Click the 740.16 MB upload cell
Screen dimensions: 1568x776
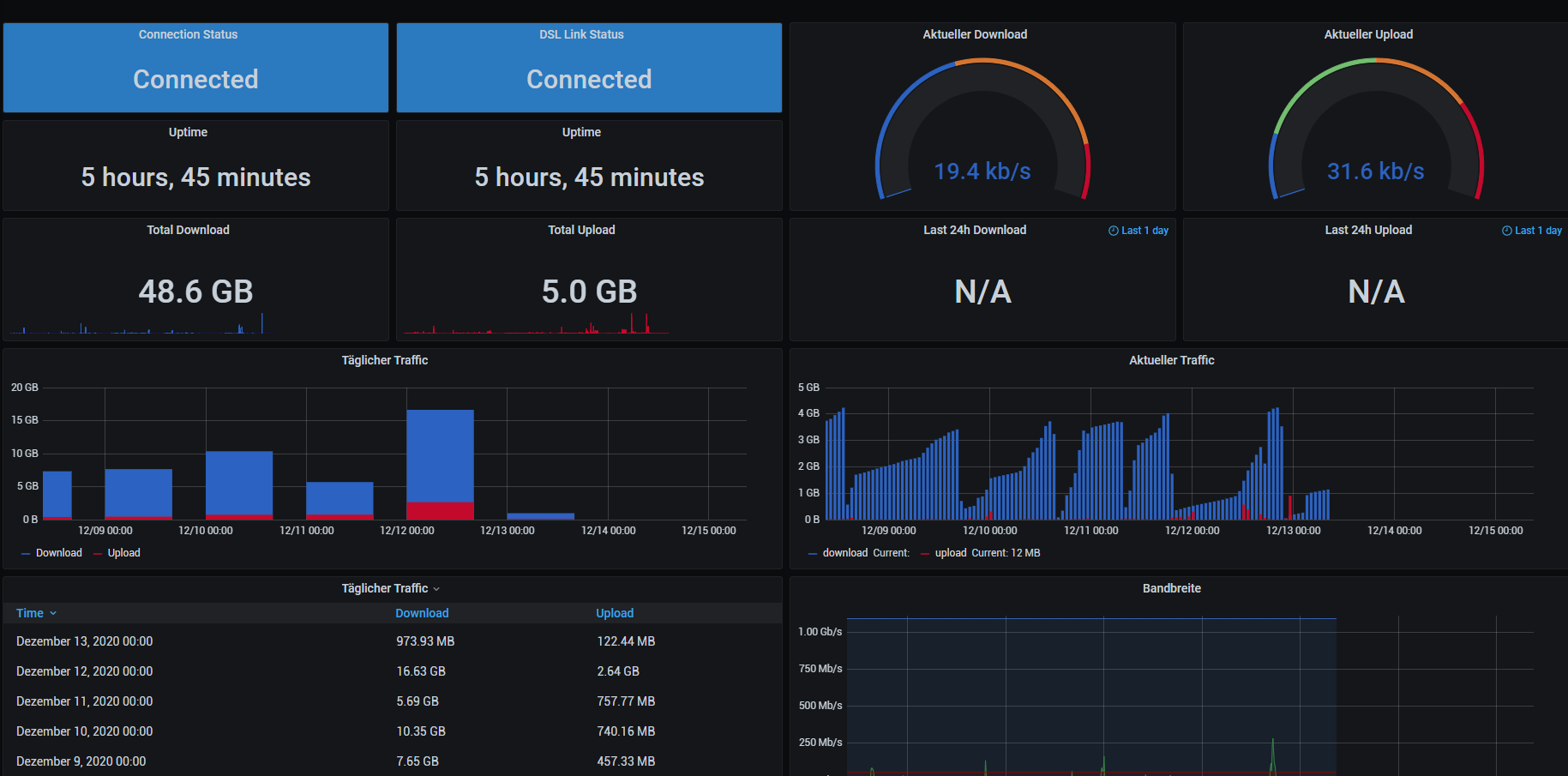(626, 731)
